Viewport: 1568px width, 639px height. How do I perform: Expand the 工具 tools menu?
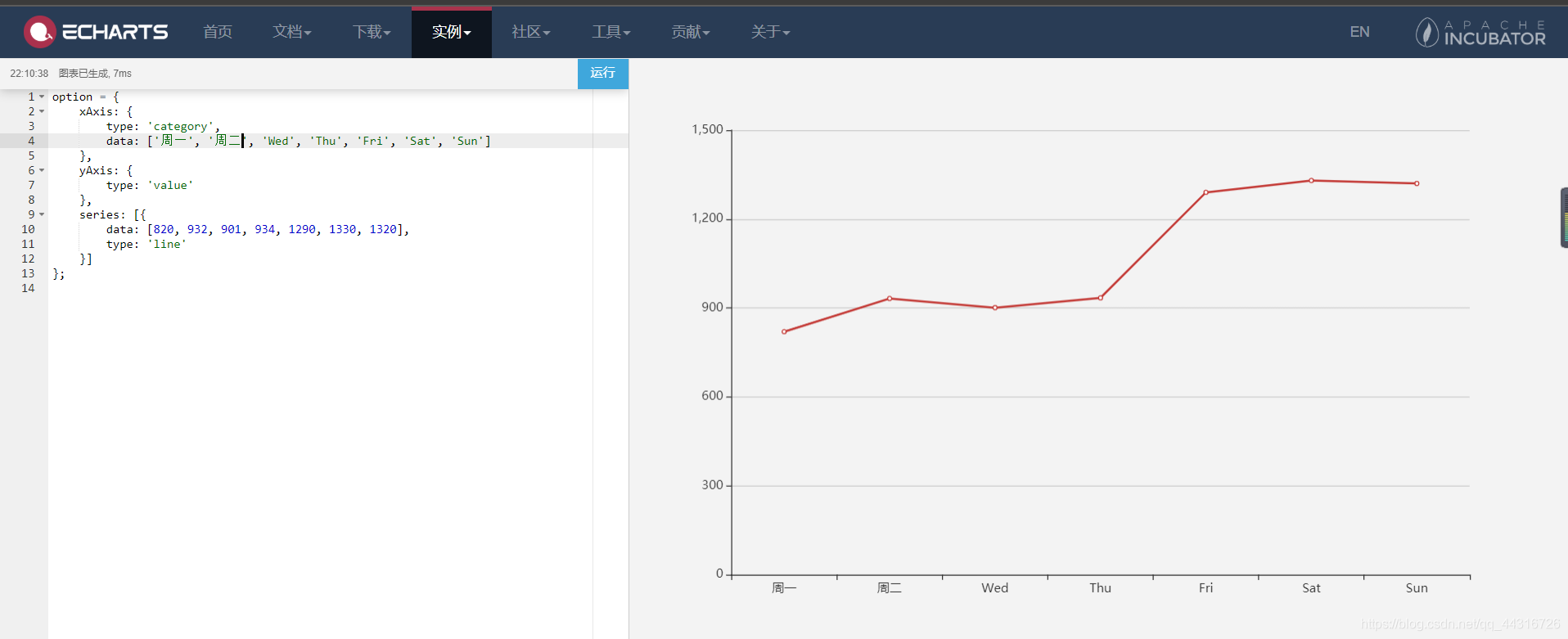611,32
